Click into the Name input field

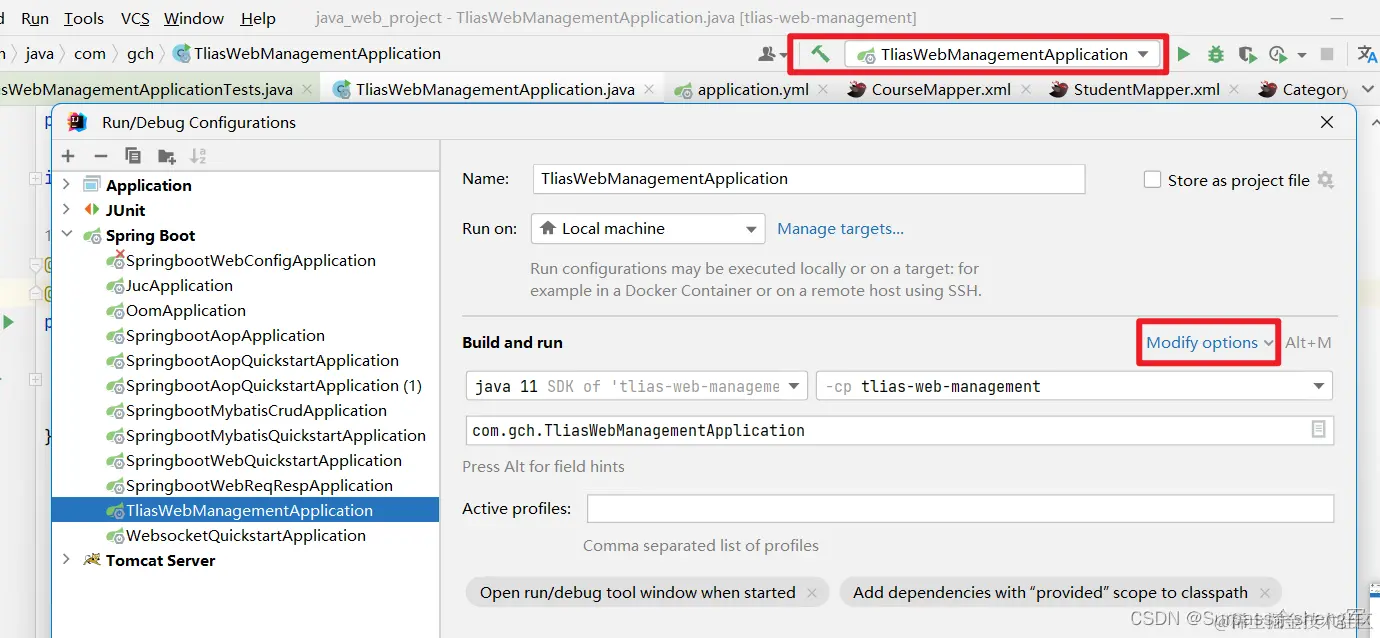pos(809,179)
